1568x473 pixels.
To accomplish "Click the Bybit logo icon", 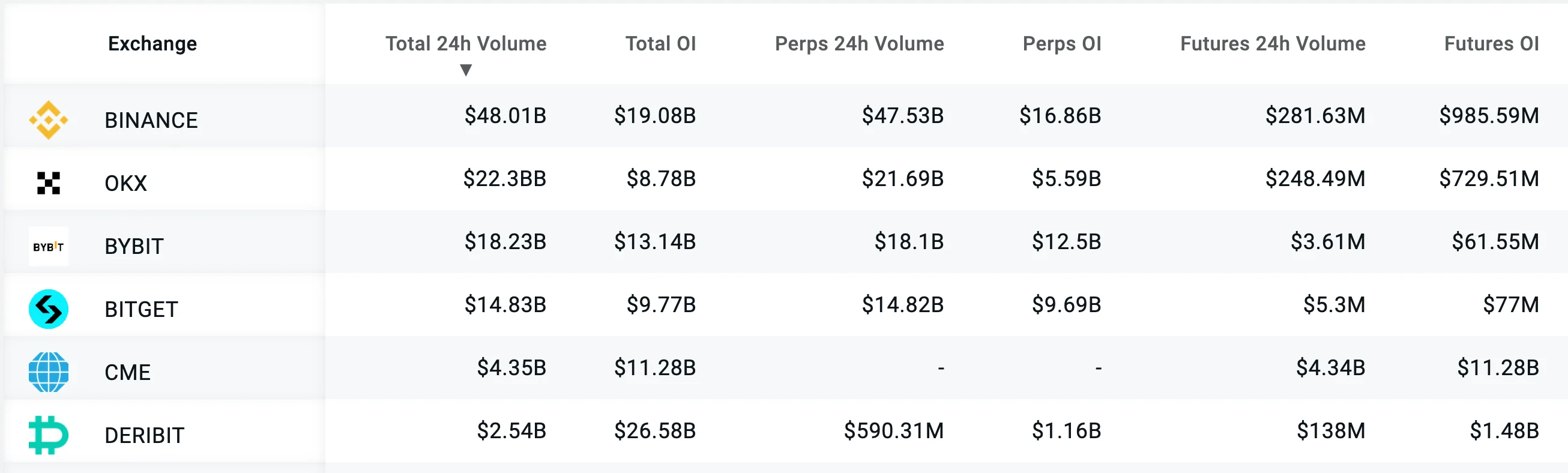I will (48, 247).
